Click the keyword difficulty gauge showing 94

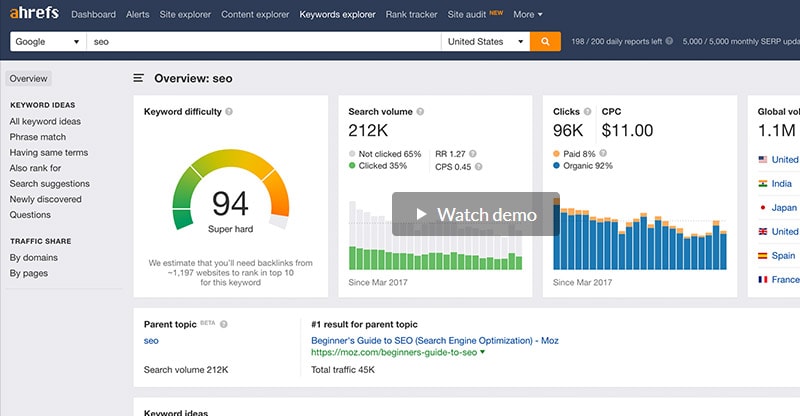point(231,191)
